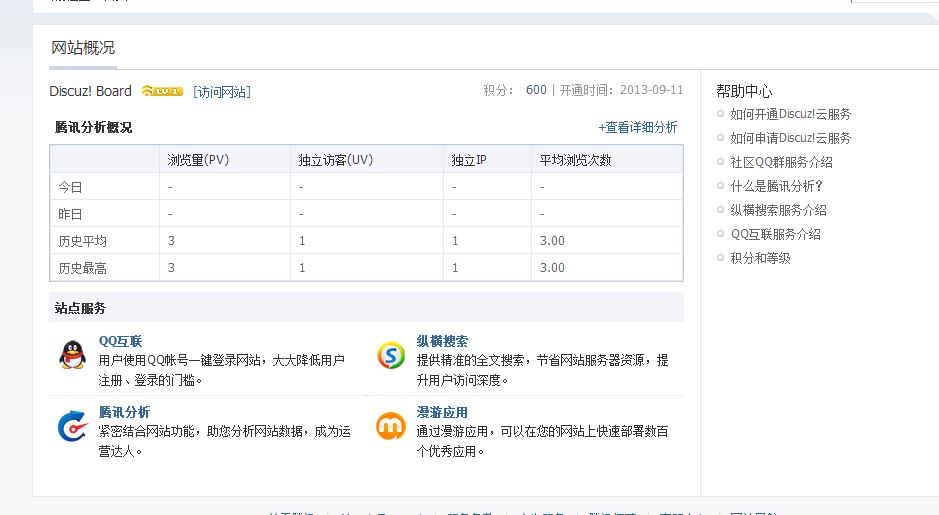
Task: Click the QQ penguin icon
Action: 72,355
